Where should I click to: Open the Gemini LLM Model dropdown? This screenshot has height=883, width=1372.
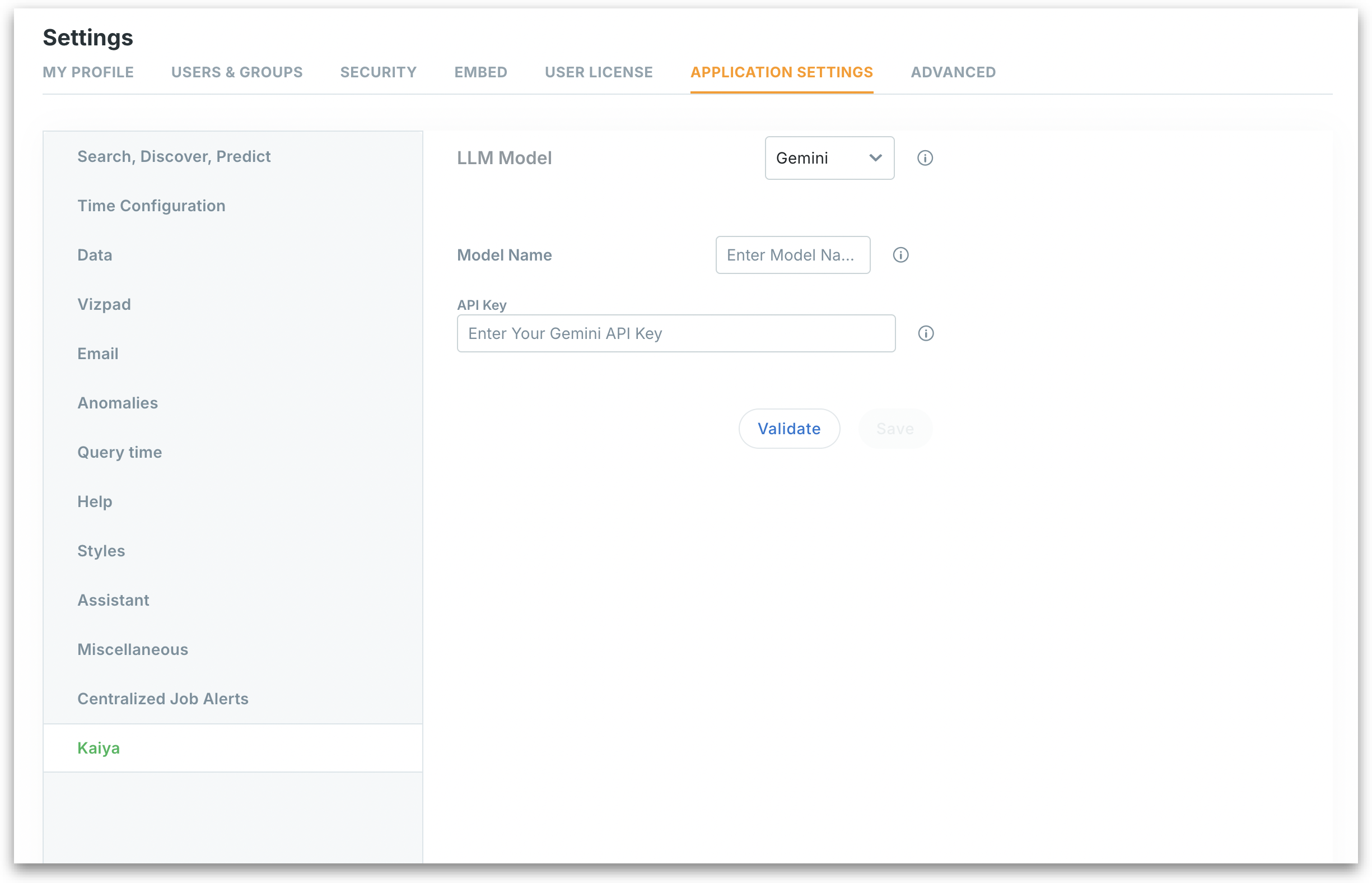(x=829, y=157)
